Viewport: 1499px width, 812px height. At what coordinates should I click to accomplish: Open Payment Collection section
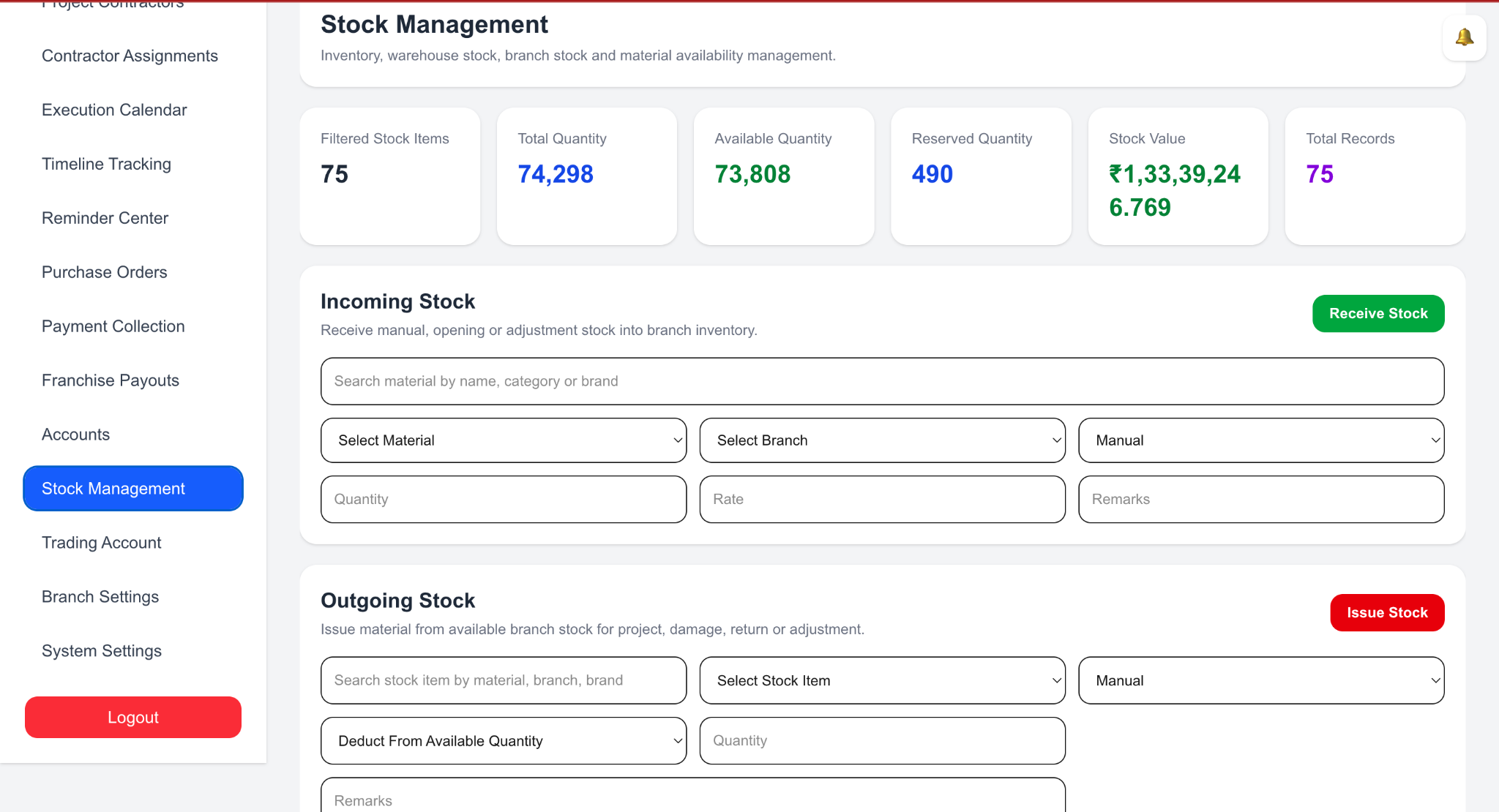pos(113,326)
